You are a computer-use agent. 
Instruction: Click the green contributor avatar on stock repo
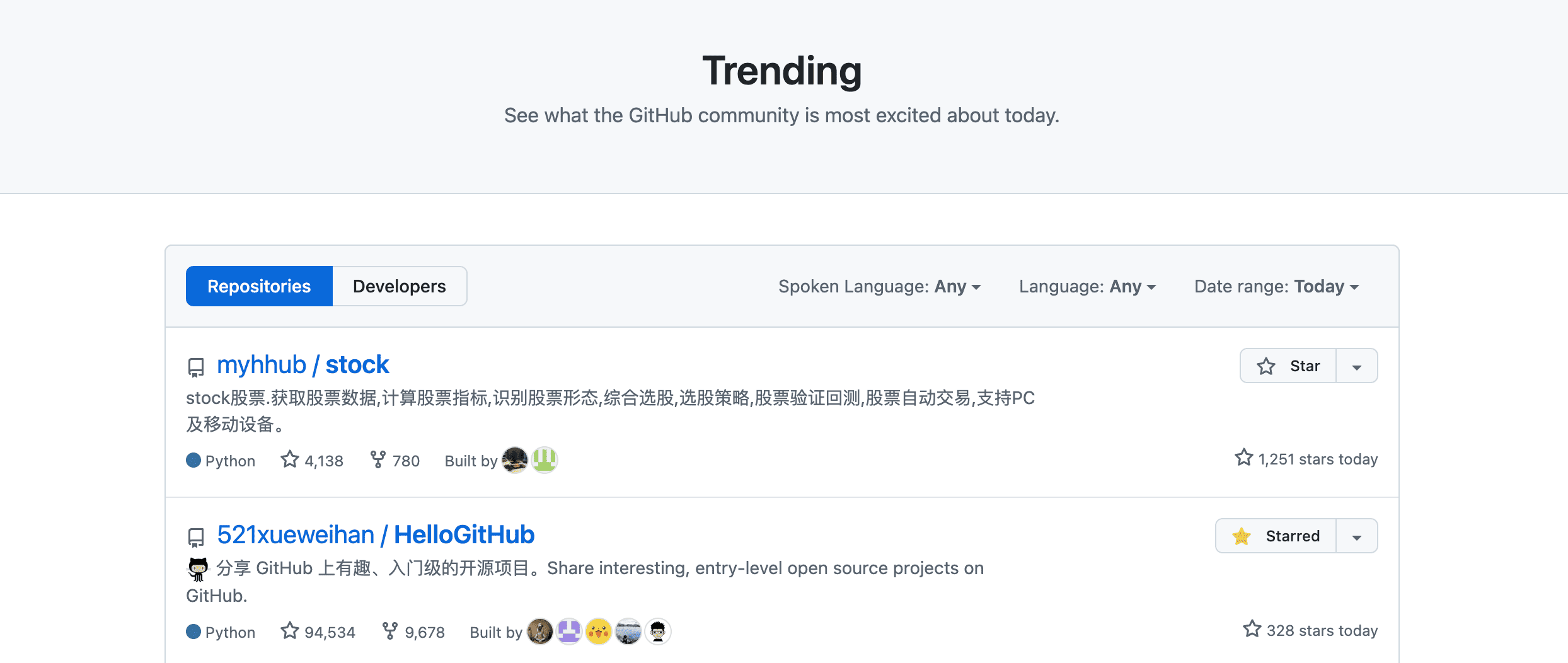tap(543, 460)
